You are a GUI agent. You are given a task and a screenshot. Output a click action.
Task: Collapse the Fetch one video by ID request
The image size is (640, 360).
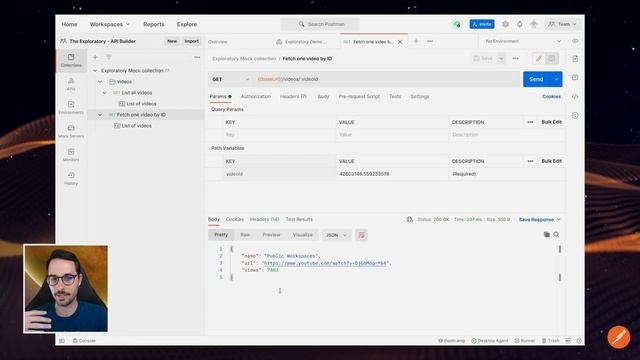click(100, 115)
